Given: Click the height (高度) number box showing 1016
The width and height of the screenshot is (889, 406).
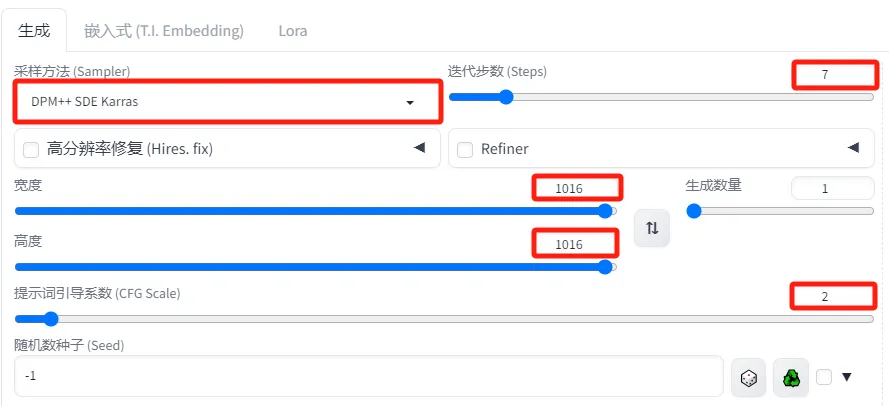Looking at the screenshot, I should tap(575, 244).
